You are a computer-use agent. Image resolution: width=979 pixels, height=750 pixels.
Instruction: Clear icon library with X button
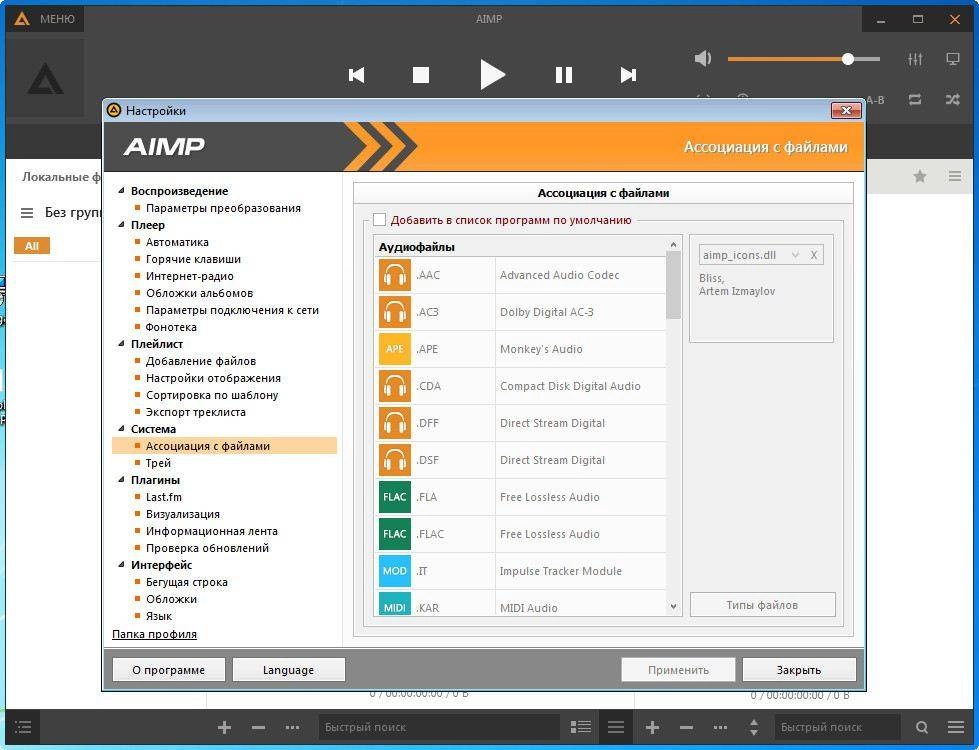[814, 255]
